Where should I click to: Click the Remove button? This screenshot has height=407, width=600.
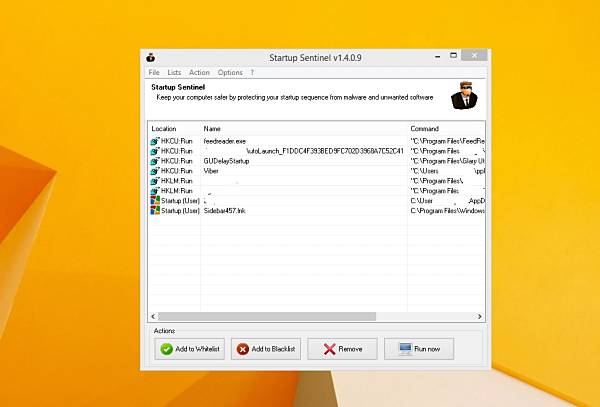(342, 349)
